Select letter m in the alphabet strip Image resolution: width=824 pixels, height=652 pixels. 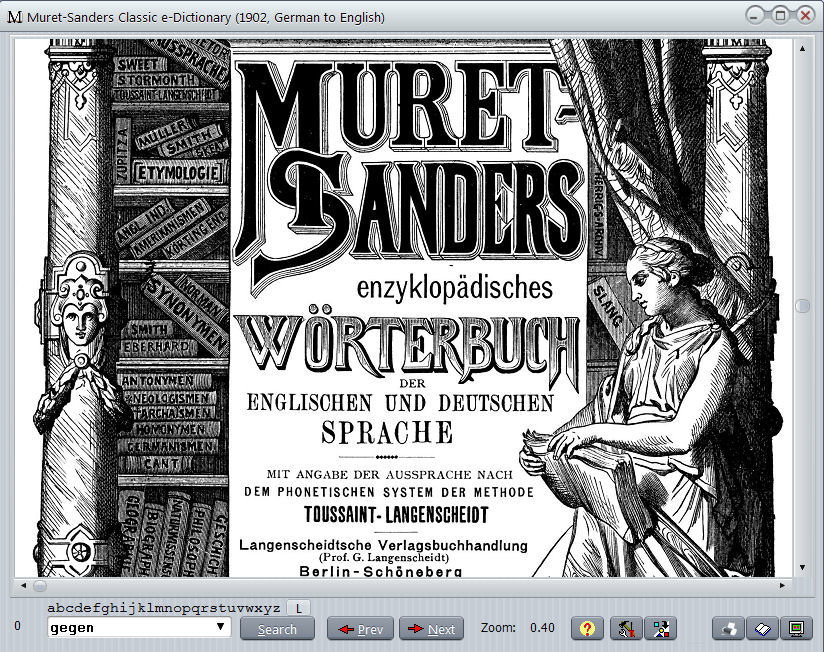pos(160,608)
